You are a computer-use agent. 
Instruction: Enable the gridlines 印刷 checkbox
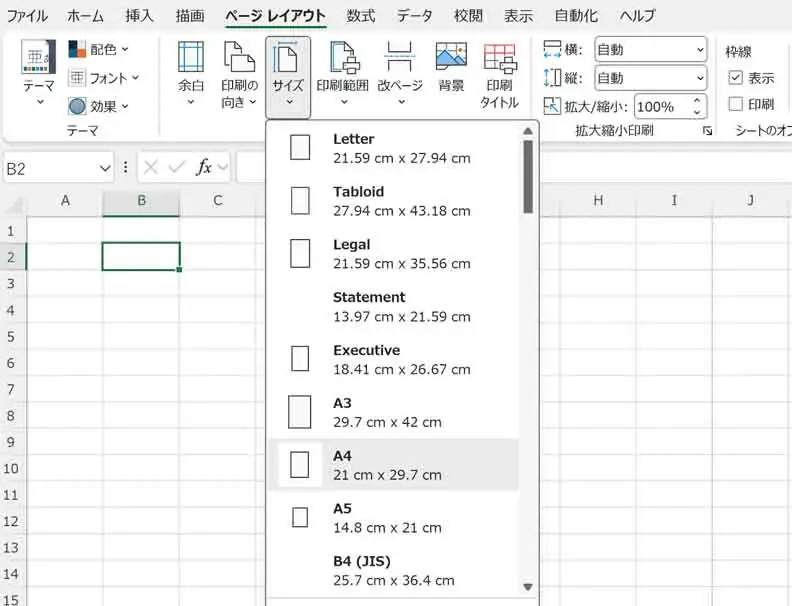(736, 104)
